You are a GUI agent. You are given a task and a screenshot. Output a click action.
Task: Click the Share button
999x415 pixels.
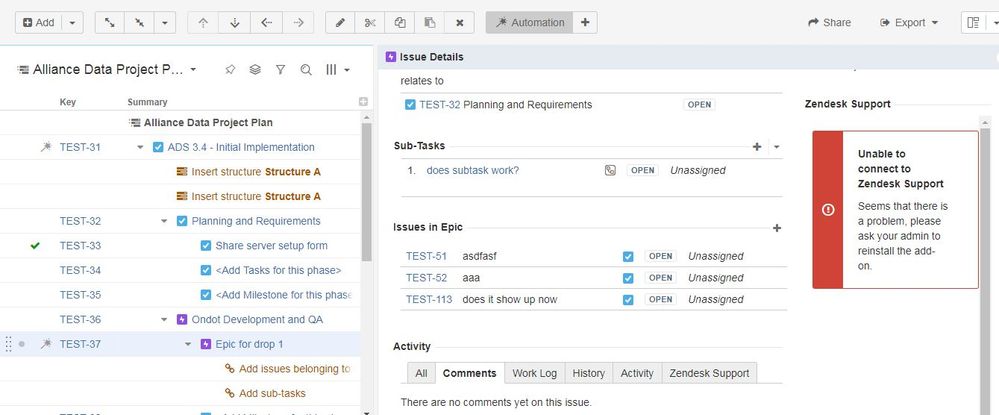point(830,22)
